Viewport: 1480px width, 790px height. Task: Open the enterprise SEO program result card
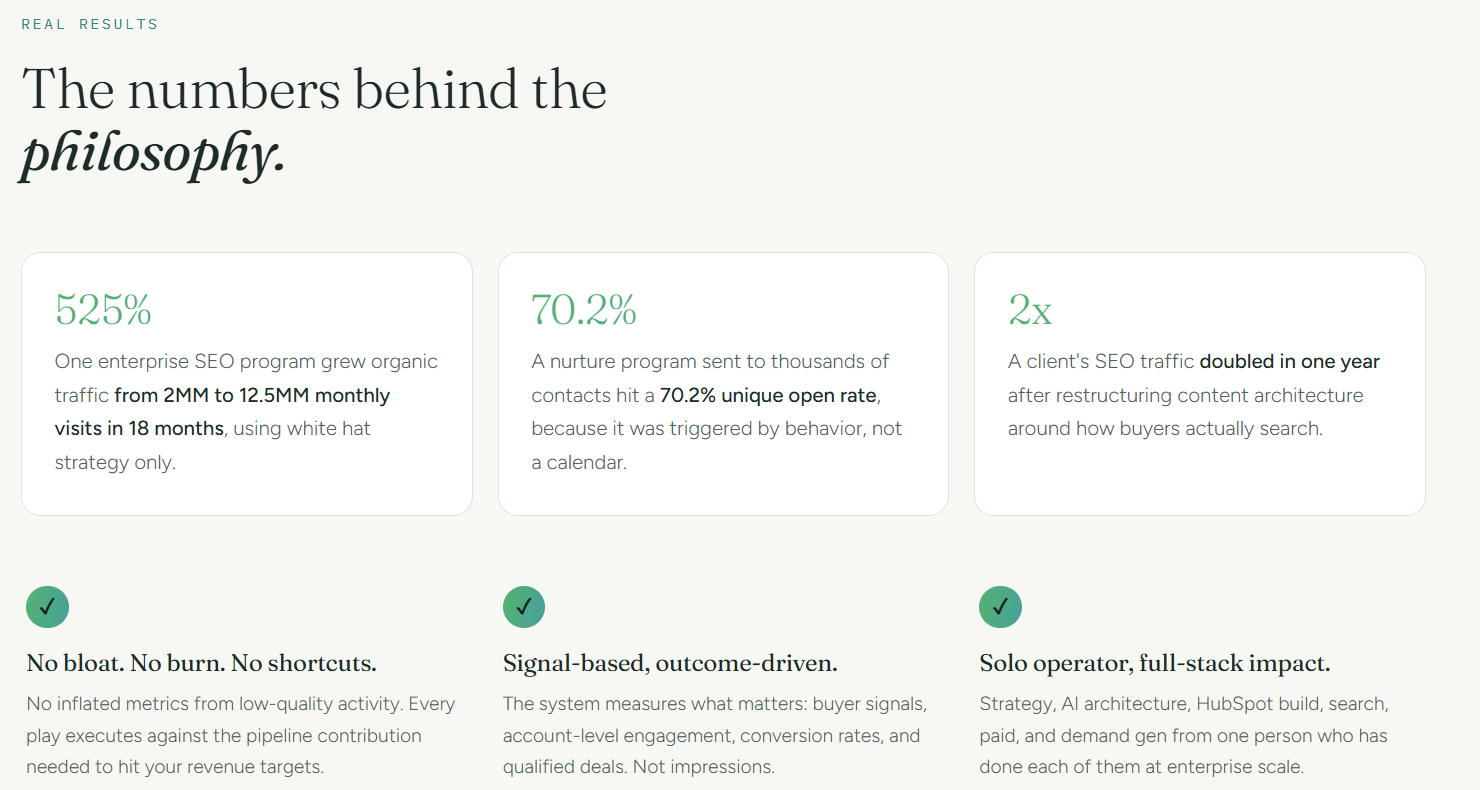[x=247, y=384]
